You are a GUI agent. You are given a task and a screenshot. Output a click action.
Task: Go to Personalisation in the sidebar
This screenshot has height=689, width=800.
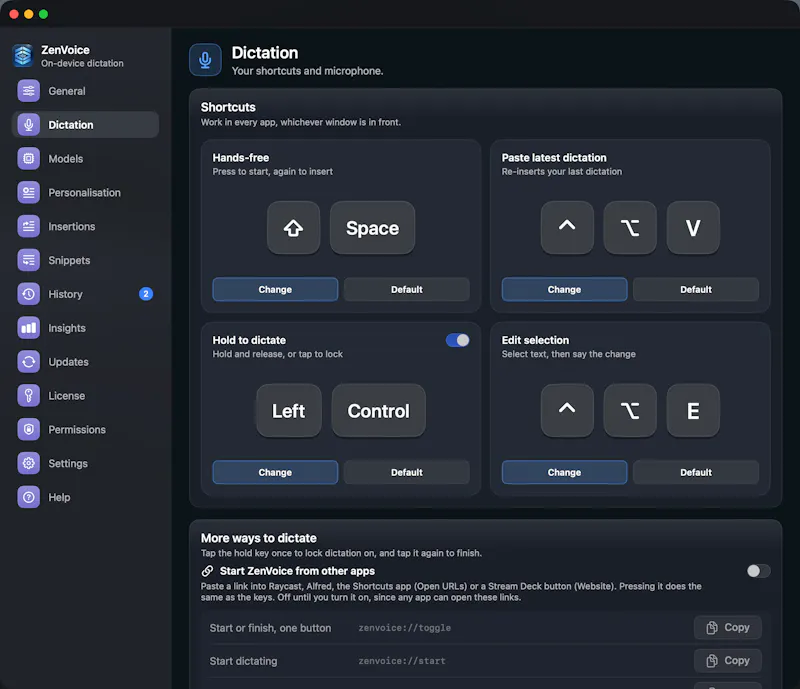85,192
